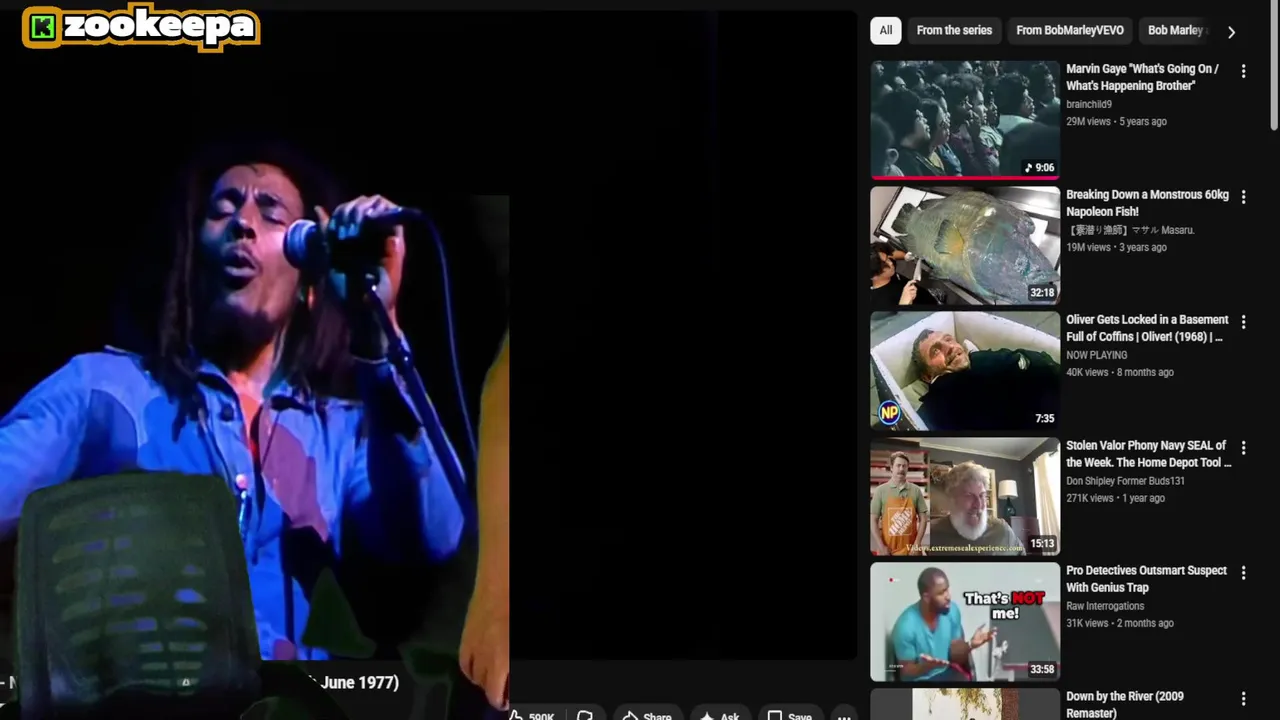Open Oliver coffin scene thumbnail
This screenshot has width=1280, height=720.
pyautogui.click(x=965, y=370)
